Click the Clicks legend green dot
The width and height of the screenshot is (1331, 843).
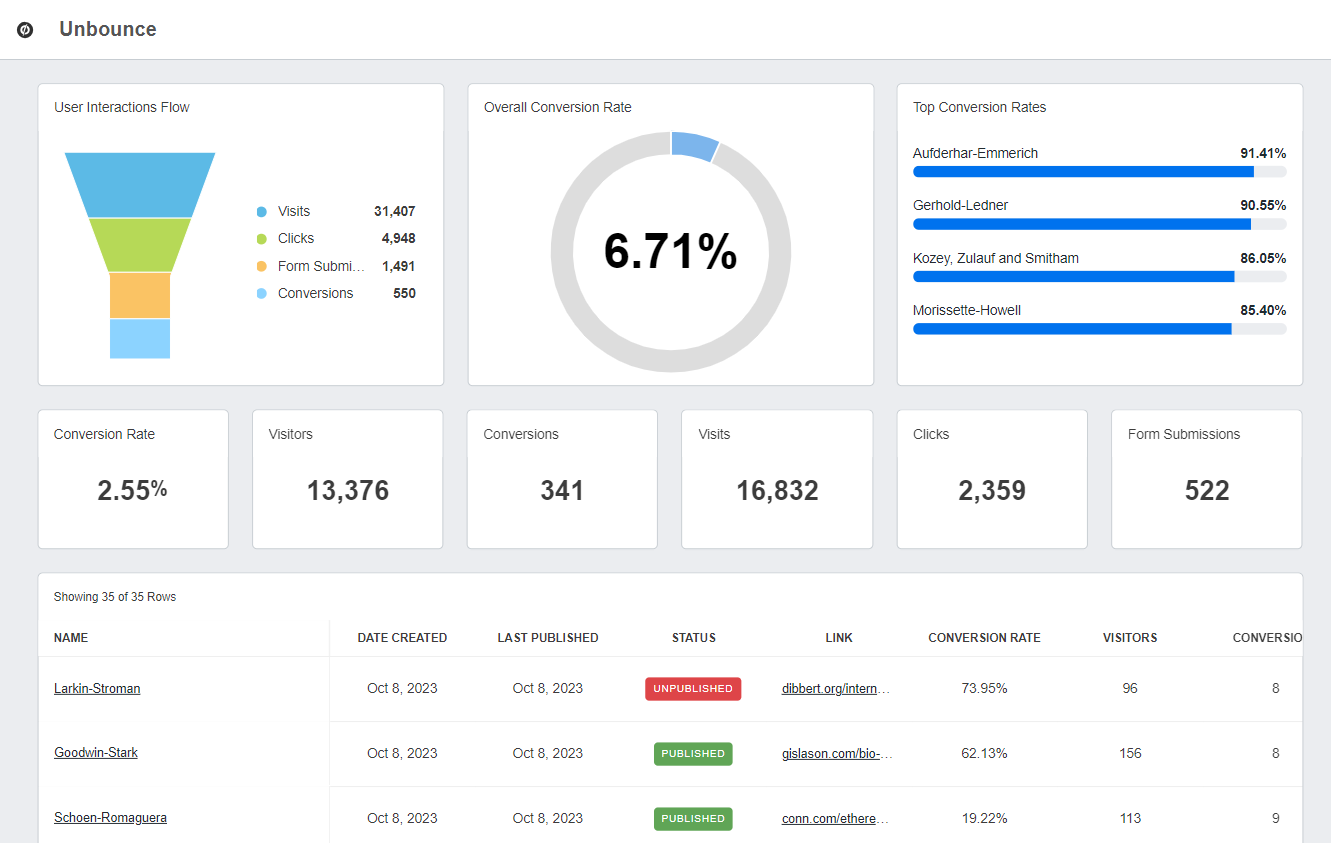coord(262,239)
